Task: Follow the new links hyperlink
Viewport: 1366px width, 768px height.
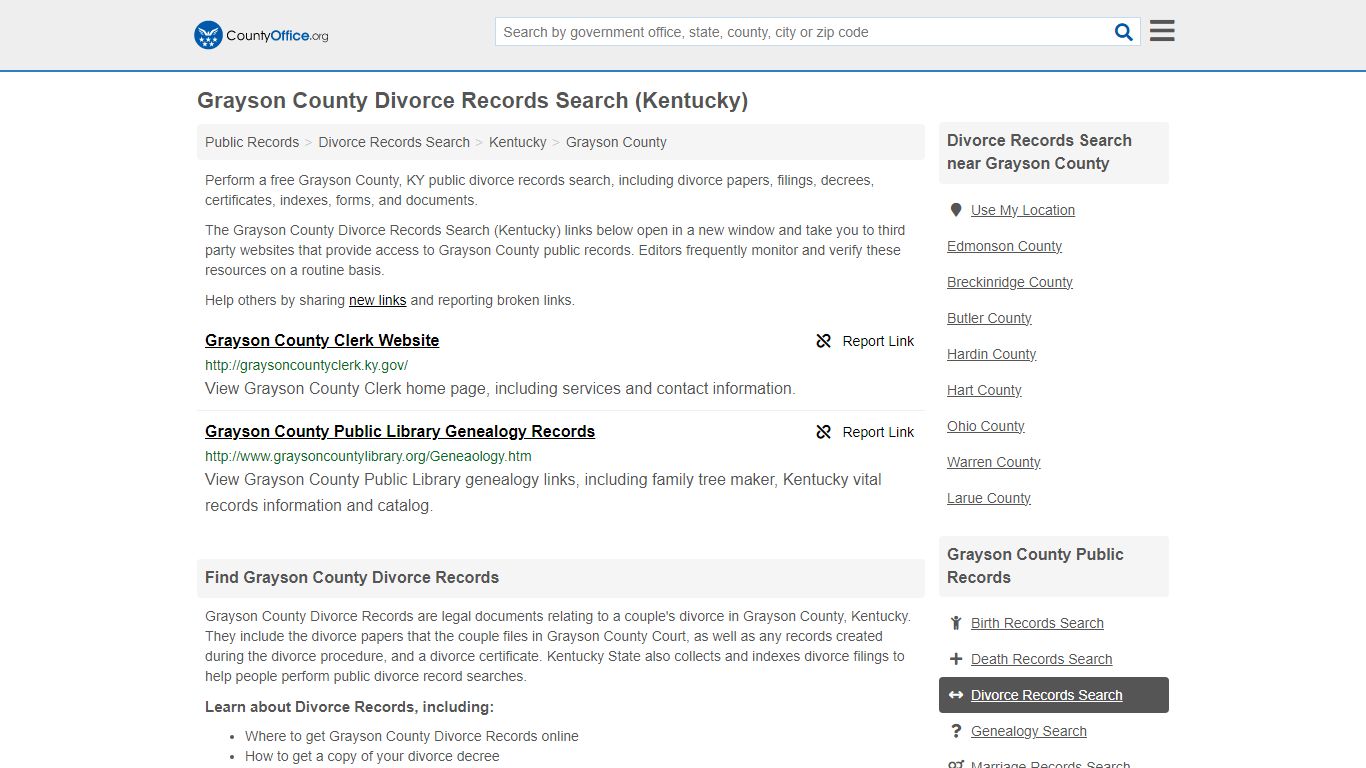Action: [x=378, y=300]
